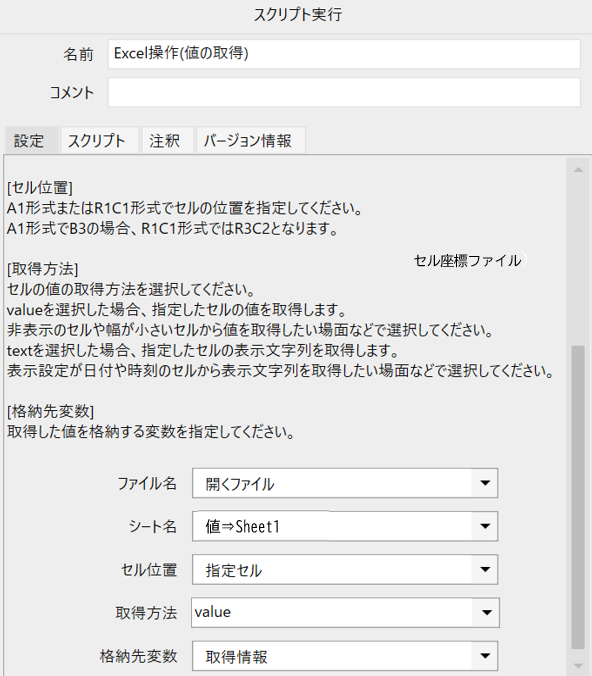Click the scrollbar down arrow

tap(578, 666)
